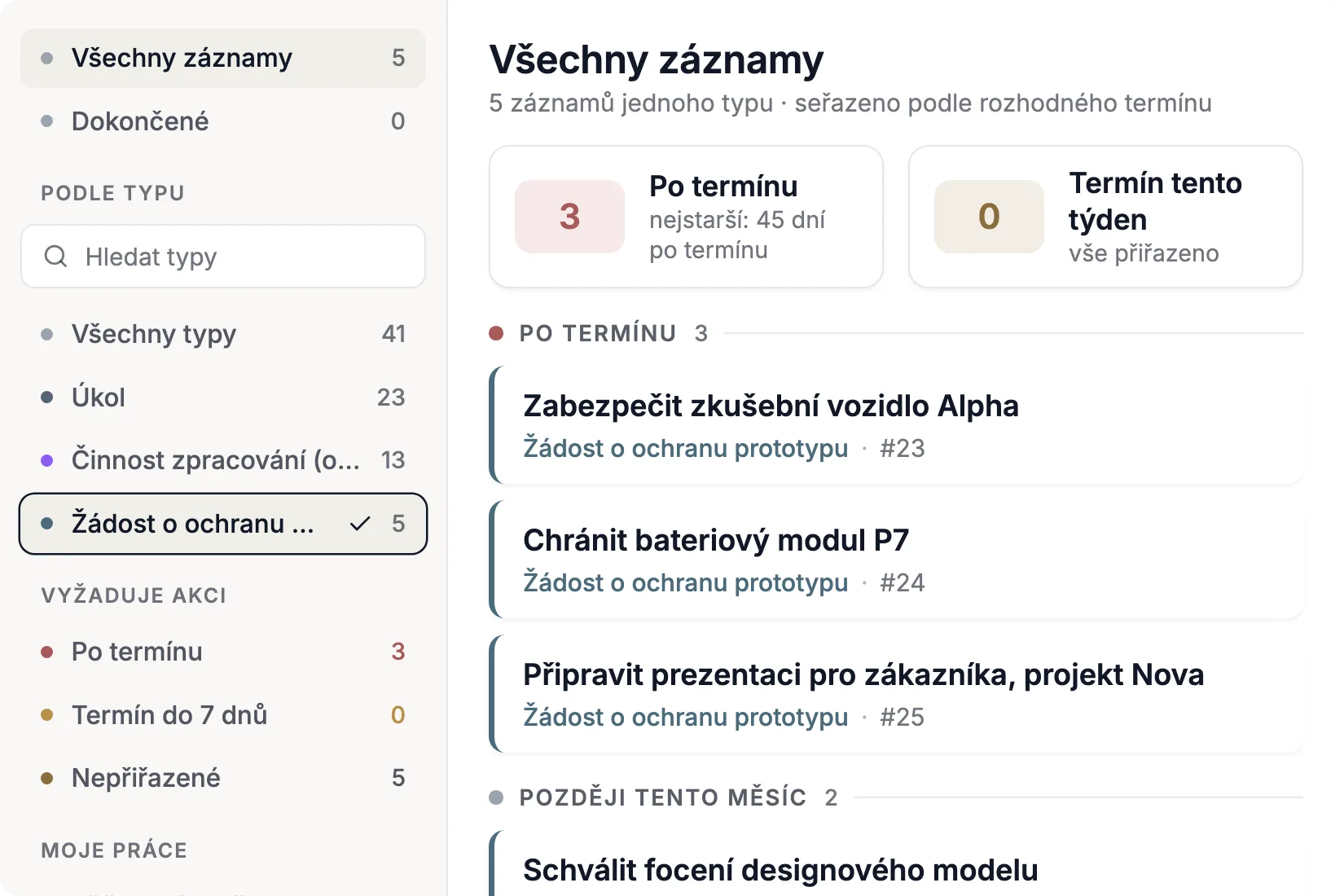Click the red 3 overdue badge

[x=569, y=217]
